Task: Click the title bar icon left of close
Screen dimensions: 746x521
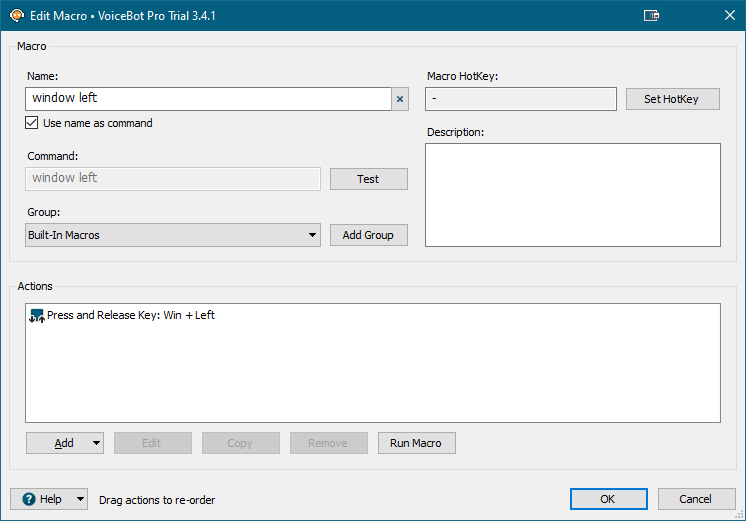Action: point(651,15)
